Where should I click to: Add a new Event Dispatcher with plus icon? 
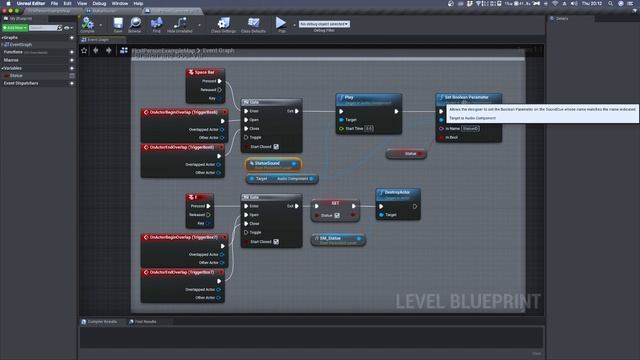tap(72, 83)
